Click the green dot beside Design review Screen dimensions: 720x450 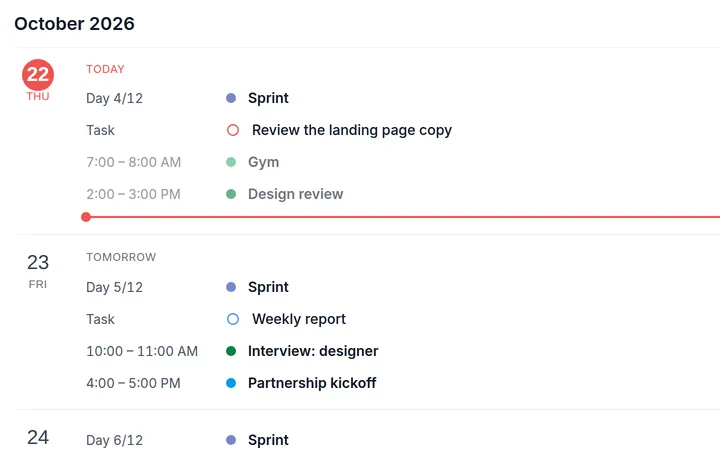[231, 194]
